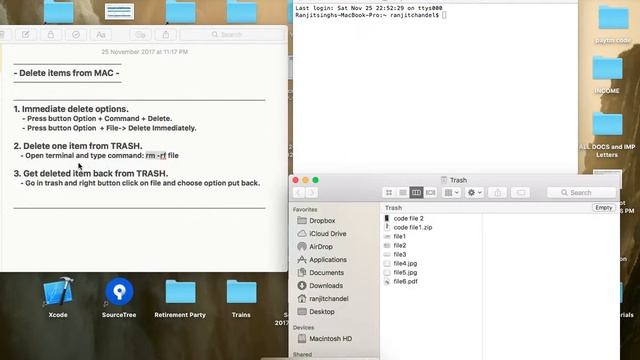Select the INCOME desktop folder
Viewport: 640px width, 360px height.
coord(607,69)
